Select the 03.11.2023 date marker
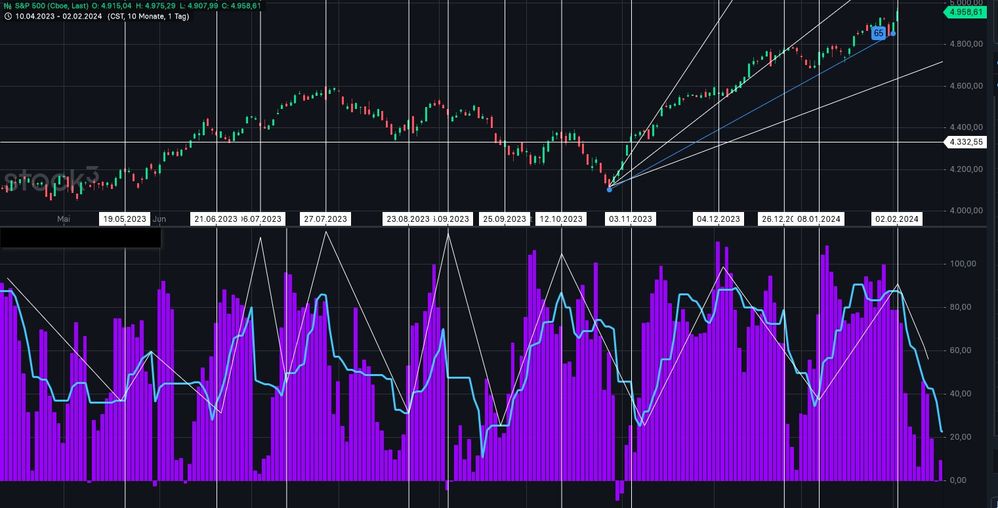The height and width of the screenshot is (508, 998). click(631, 219)
